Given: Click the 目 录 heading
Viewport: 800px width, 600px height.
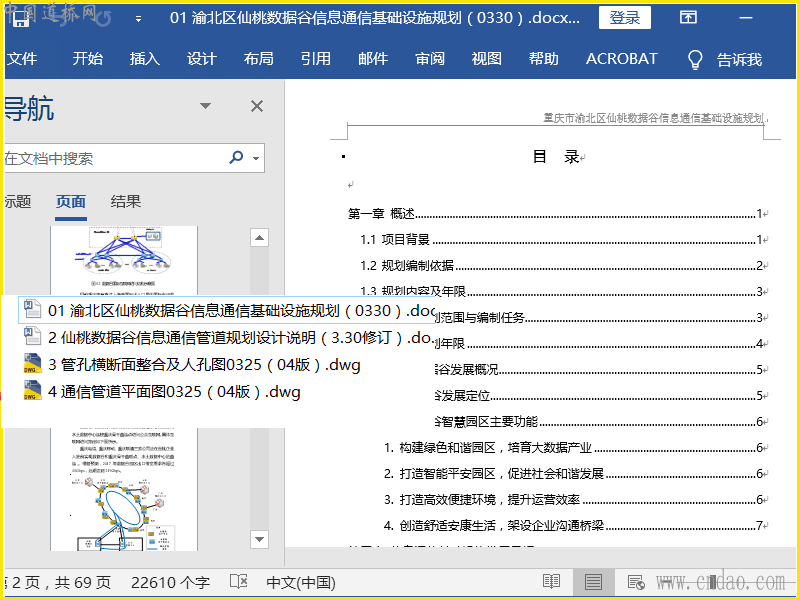Looking at the screenshot, I should pyautogui.click(x=555, y=157).
